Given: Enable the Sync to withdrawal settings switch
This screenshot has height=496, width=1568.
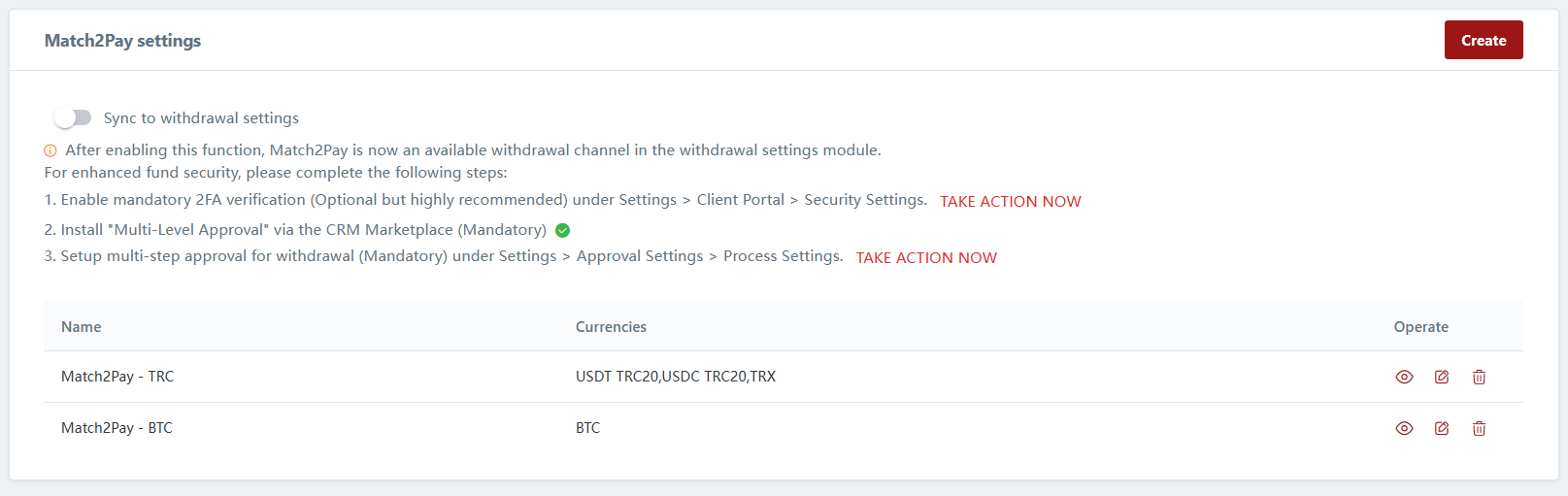Looking at the screenshot, I should point(73,117).
